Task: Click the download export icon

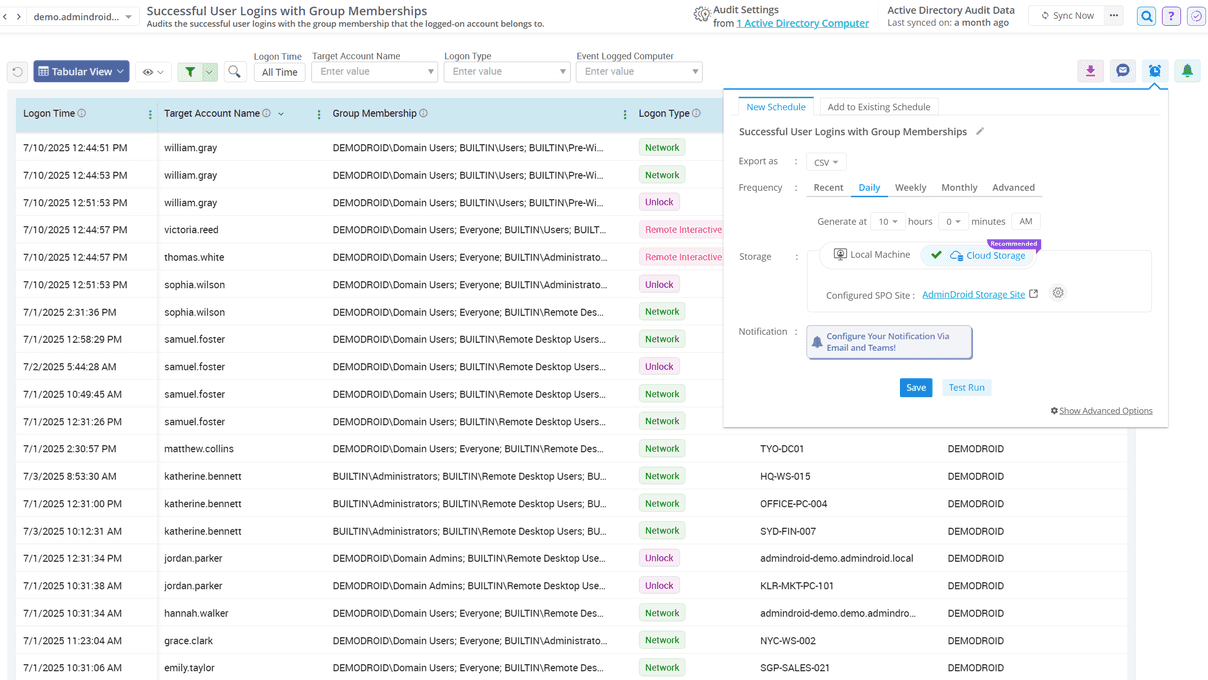Action: pyautogui.click(x=1090, y=71)
